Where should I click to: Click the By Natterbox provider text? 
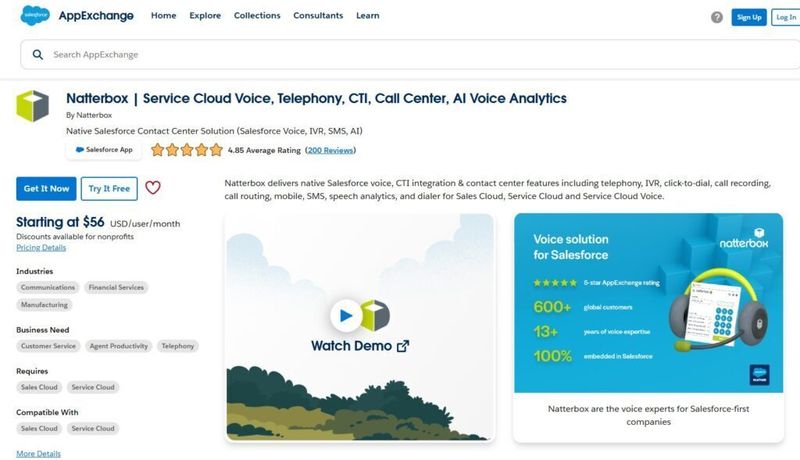89,115
